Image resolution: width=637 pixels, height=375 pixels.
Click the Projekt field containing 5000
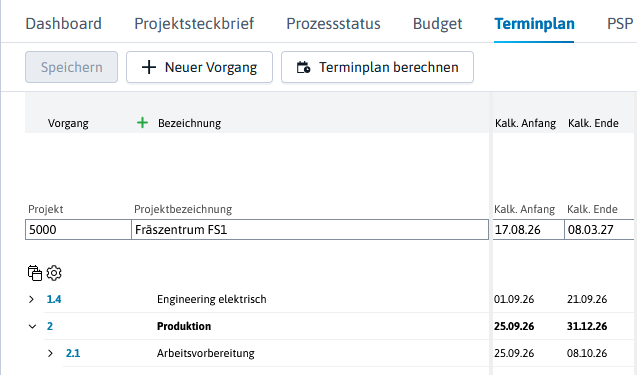(x=78, y=230)
